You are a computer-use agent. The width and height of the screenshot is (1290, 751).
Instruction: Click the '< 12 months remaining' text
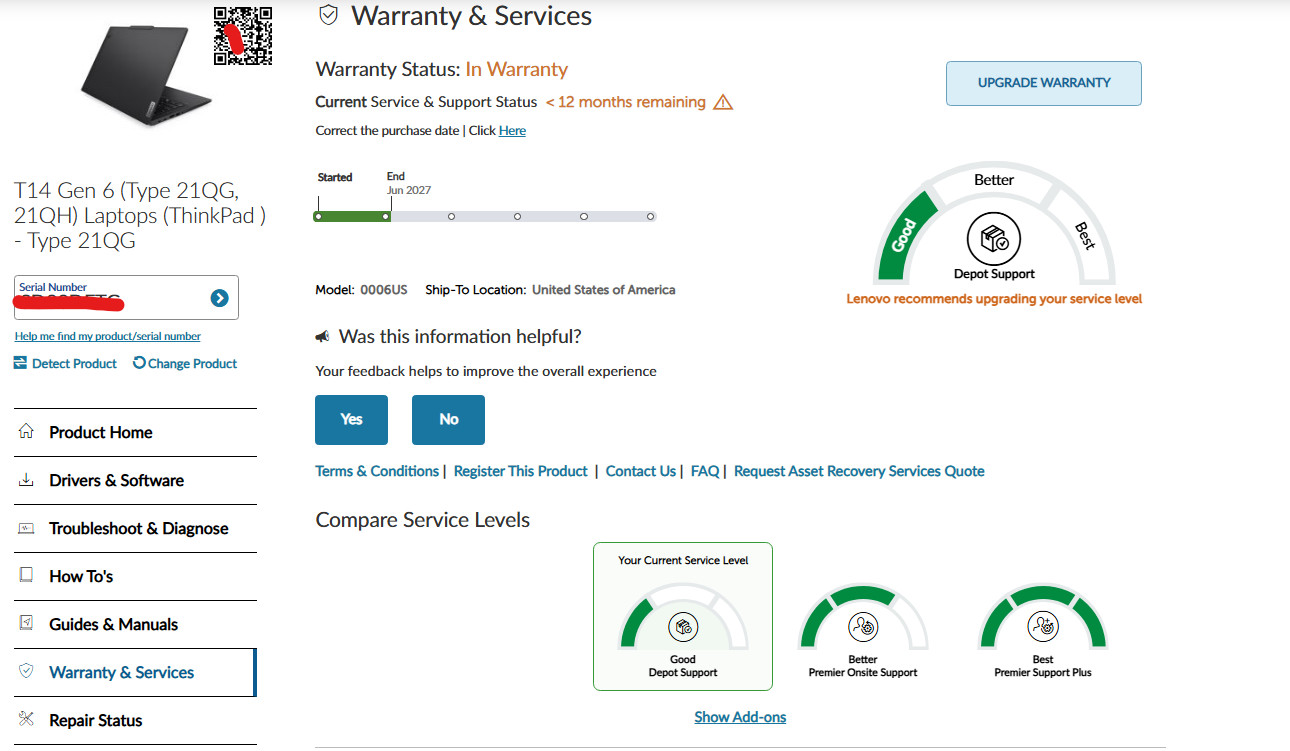point(625,102)
